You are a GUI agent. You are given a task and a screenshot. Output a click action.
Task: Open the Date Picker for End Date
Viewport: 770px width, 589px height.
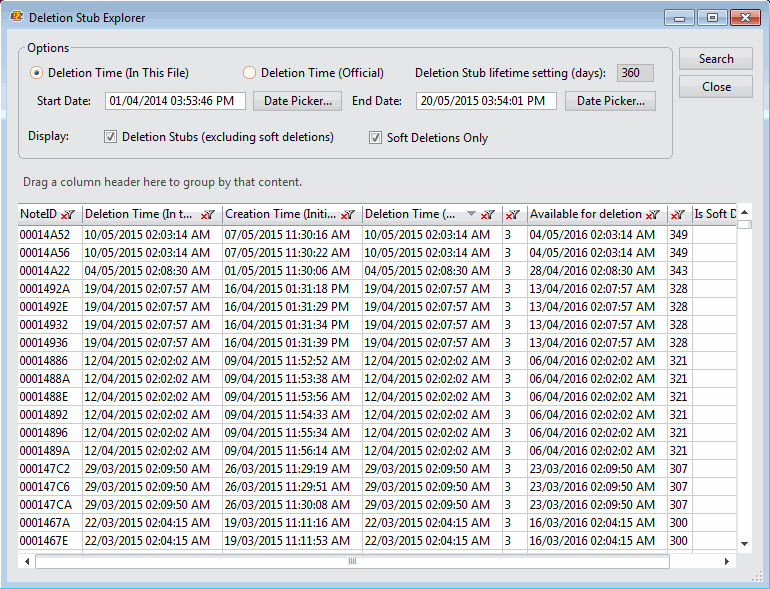pos(610,101)
